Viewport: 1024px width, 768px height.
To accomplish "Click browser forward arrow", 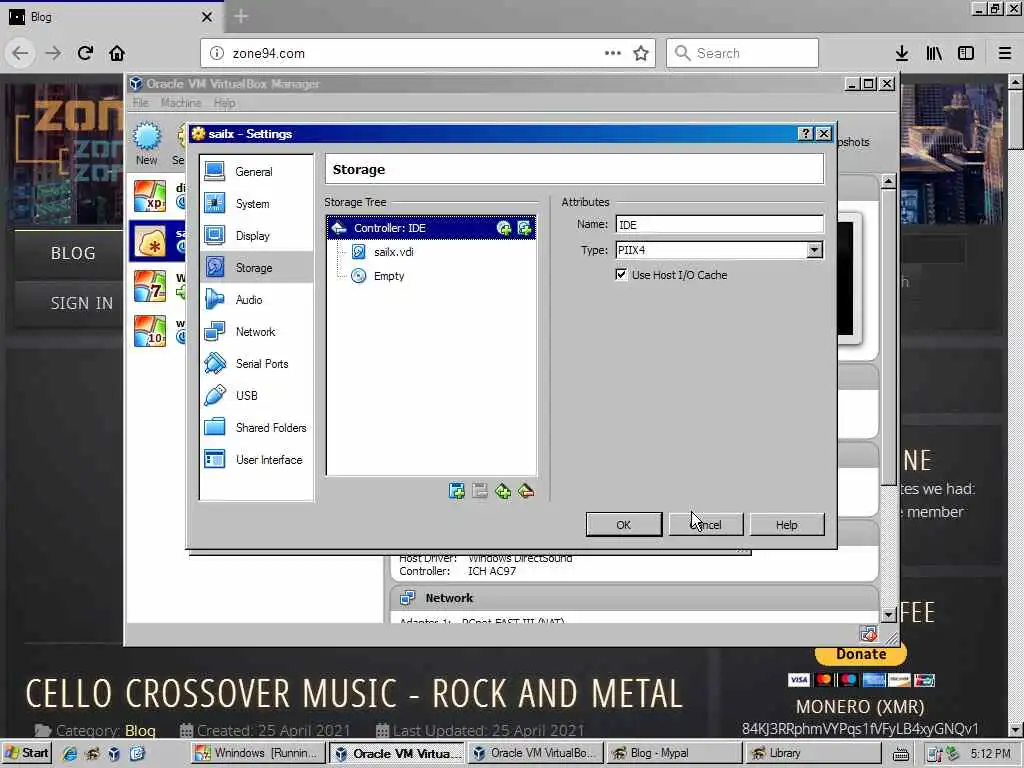I will (53, 53).
